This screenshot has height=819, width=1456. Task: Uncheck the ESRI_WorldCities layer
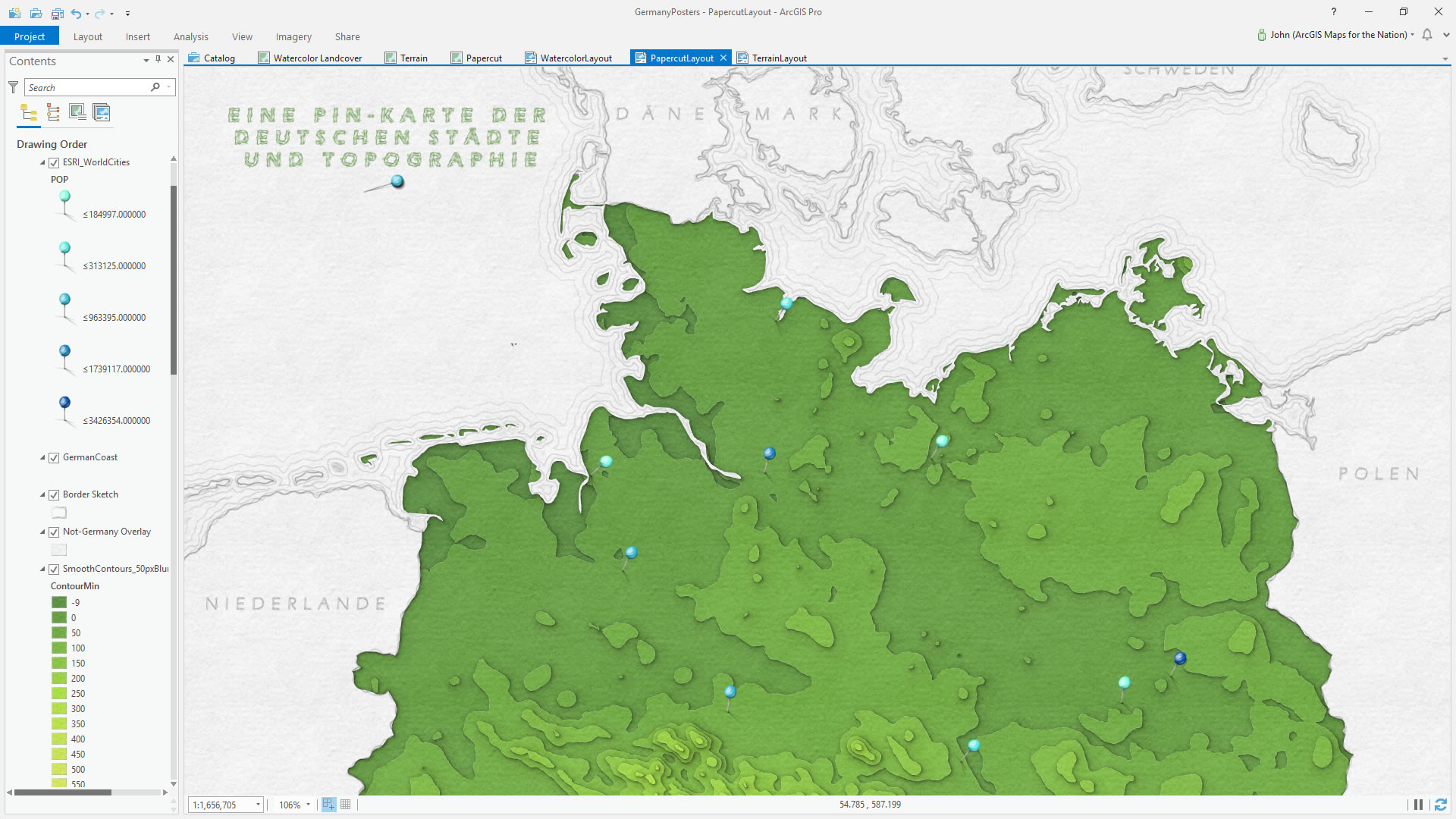(54, 162)
